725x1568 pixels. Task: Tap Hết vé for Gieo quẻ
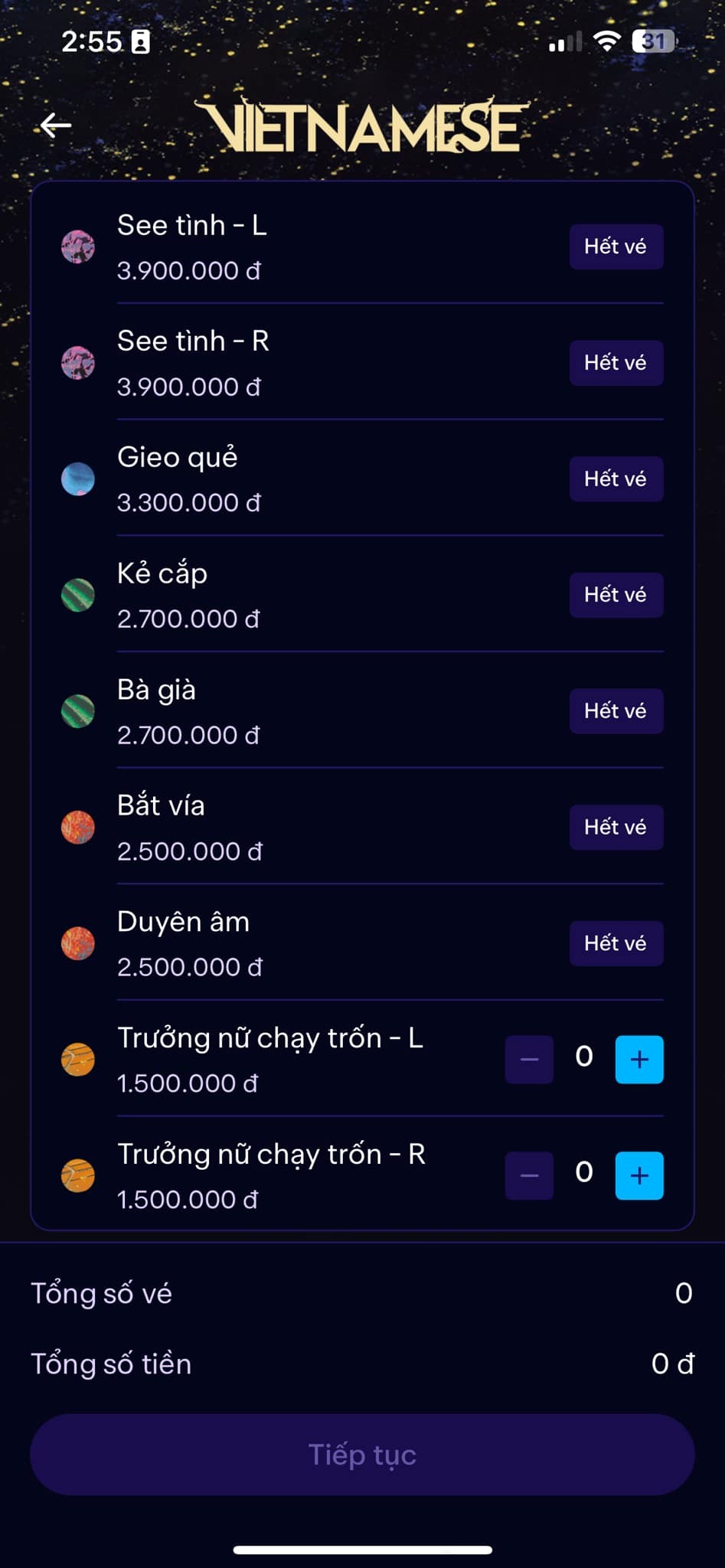616,479
